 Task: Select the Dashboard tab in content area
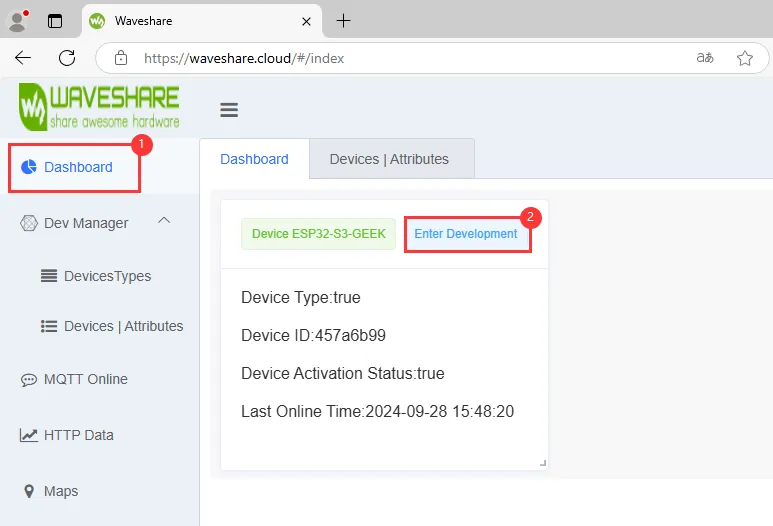click(254, 159)
